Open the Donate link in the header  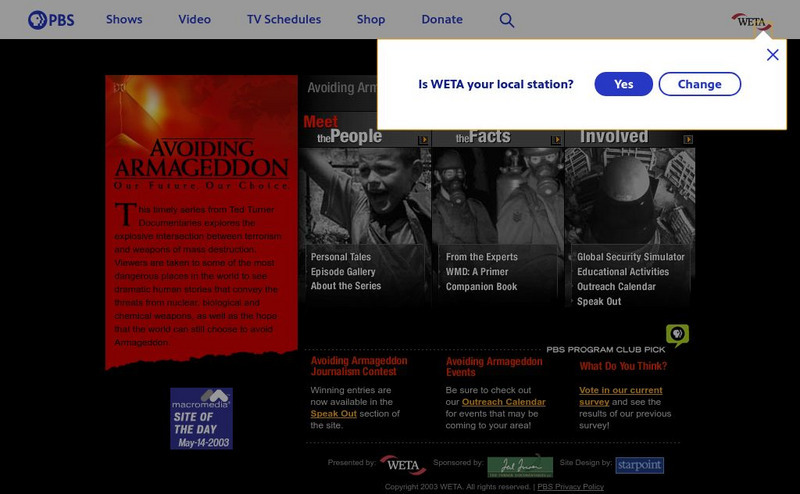click(x=442, y=19)
